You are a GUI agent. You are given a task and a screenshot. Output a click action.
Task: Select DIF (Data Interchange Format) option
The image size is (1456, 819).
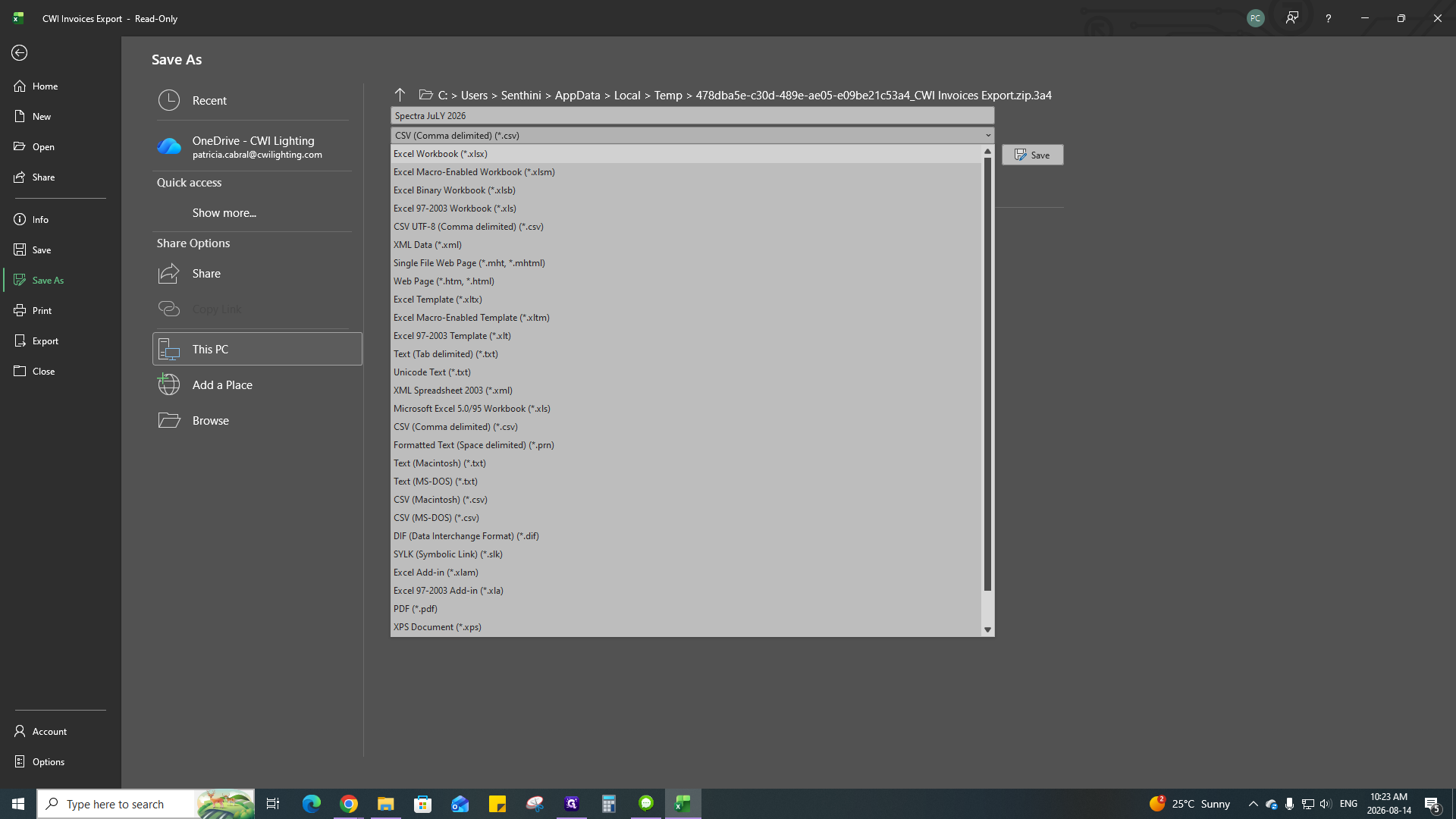(686, 536)
